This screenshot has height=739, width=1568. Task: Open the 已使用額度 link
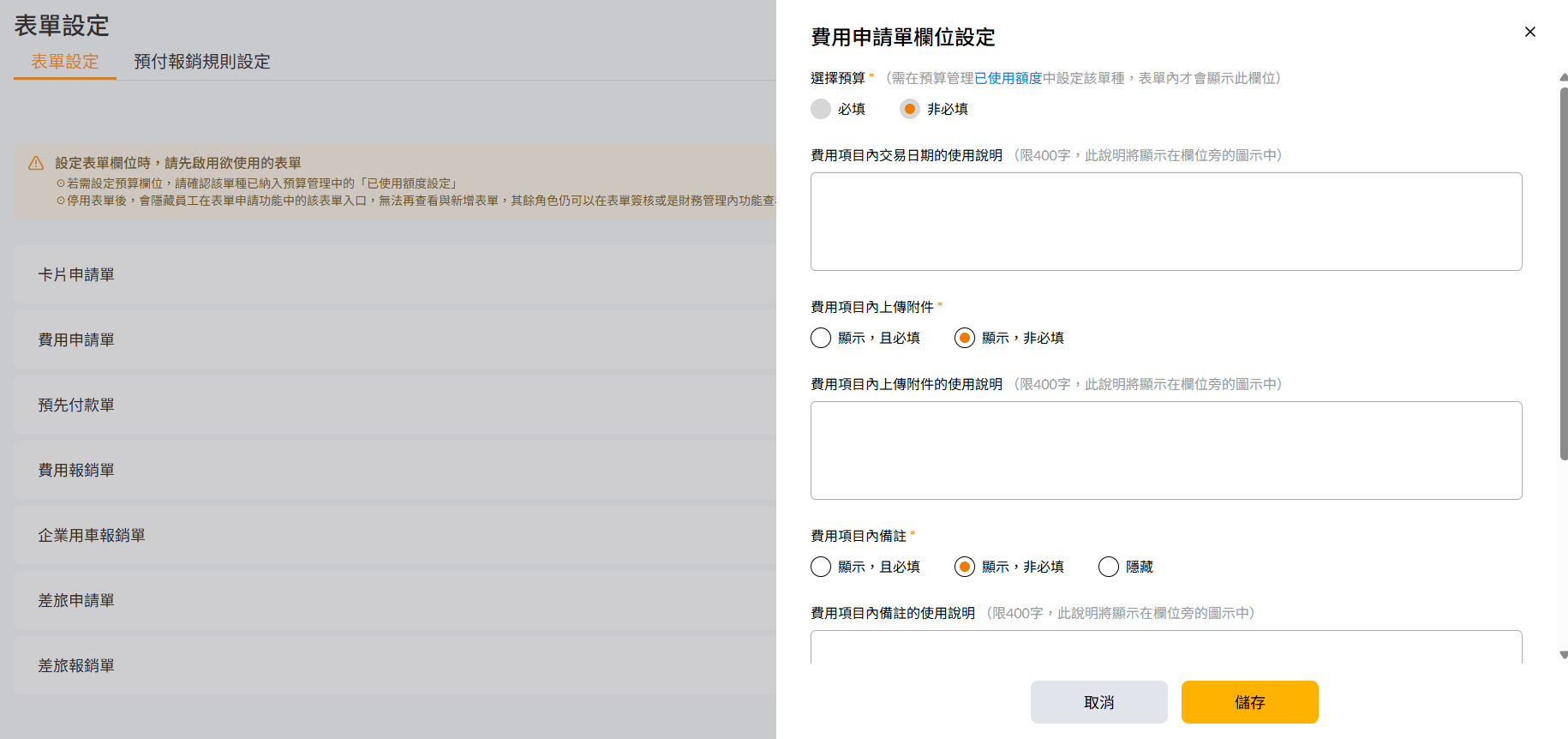pos(1008,78)
